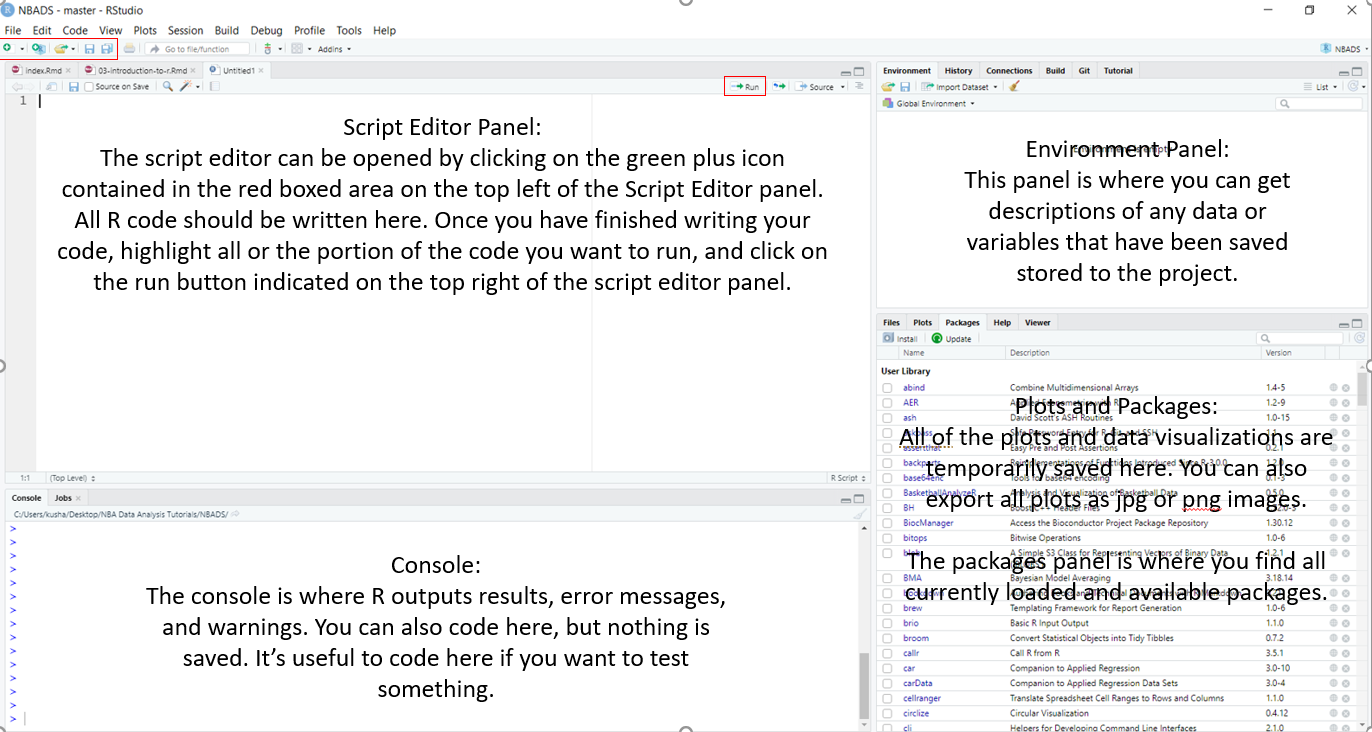1372x732 pixels.
Task: Click the Install packages button
Action: coord(900,339)
